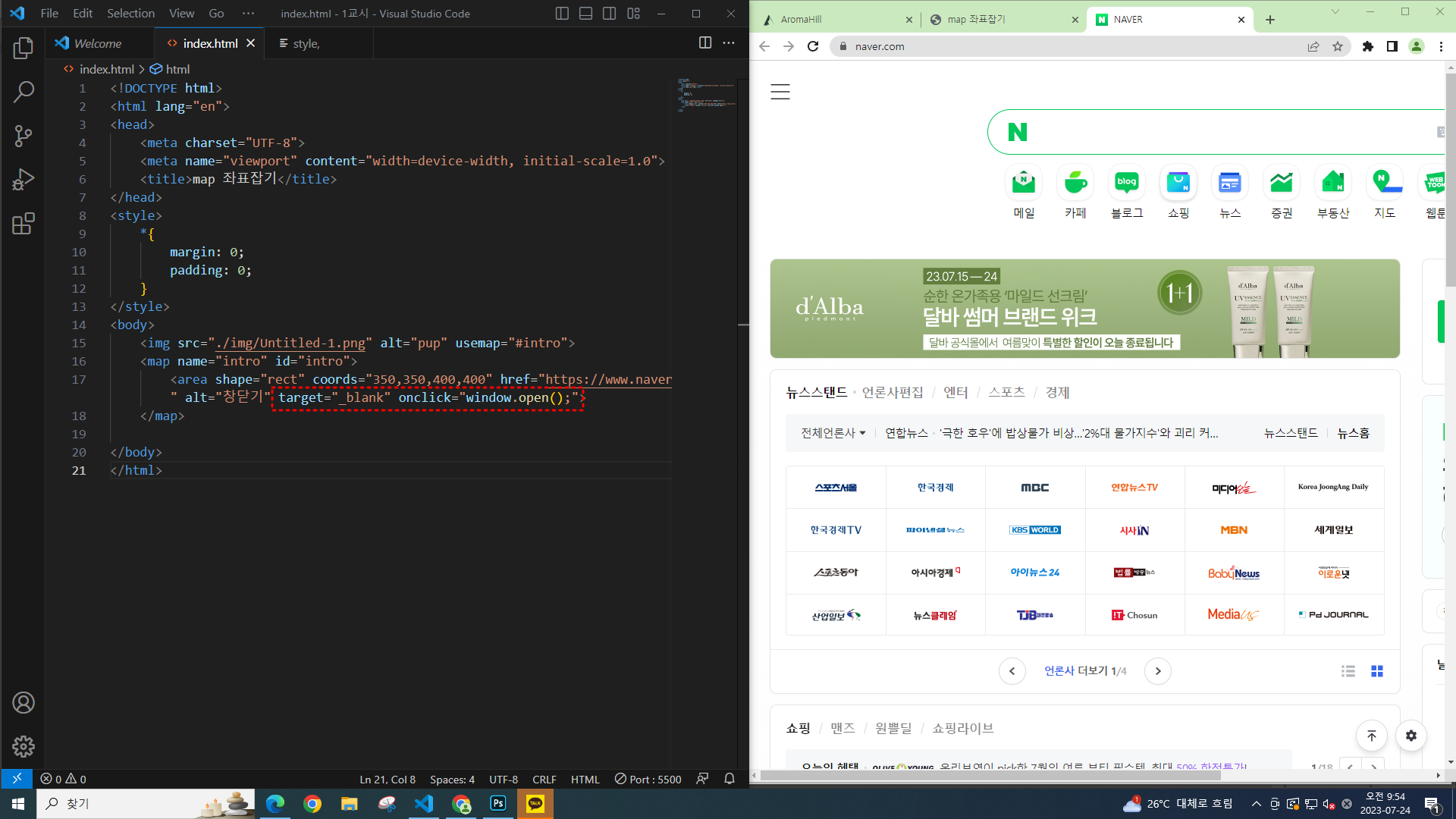Expand the 전체언론사 dropdown
The width and height of the screenshot is (1456, 819).
[833, 433]
